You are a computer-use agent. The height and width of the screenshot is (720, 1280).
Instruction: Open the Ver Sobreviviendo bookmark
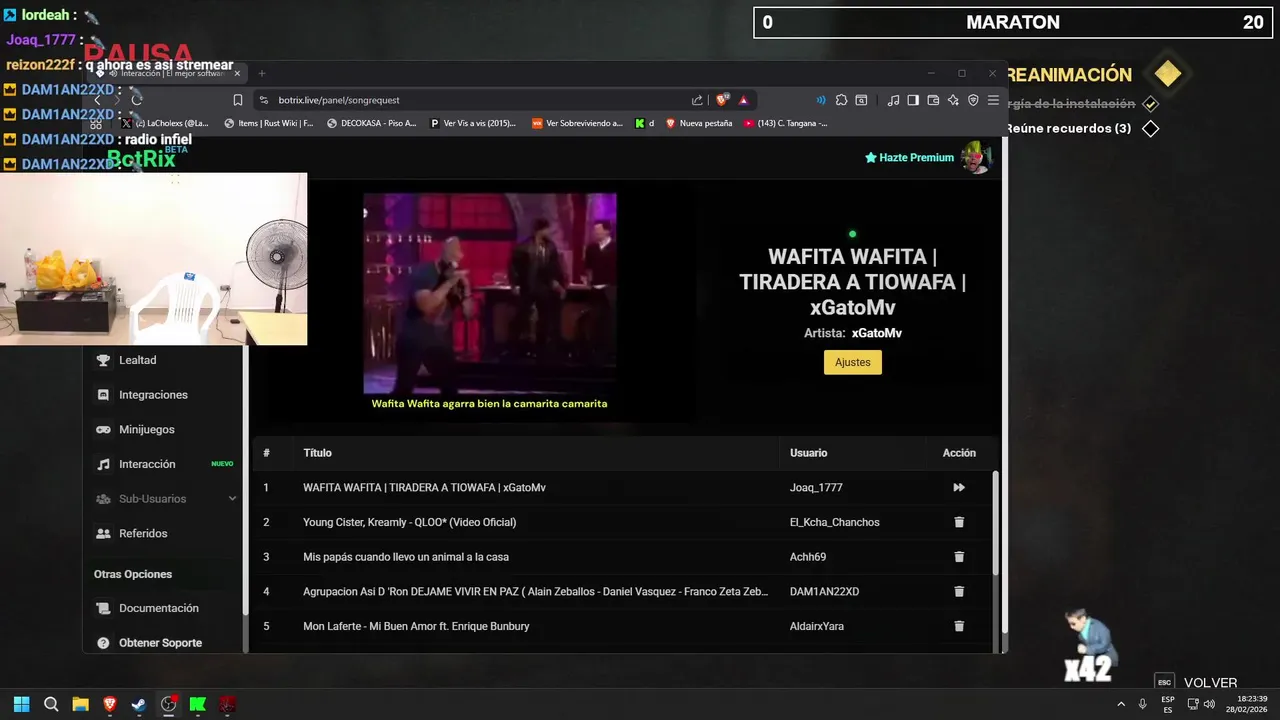[577, 123]
